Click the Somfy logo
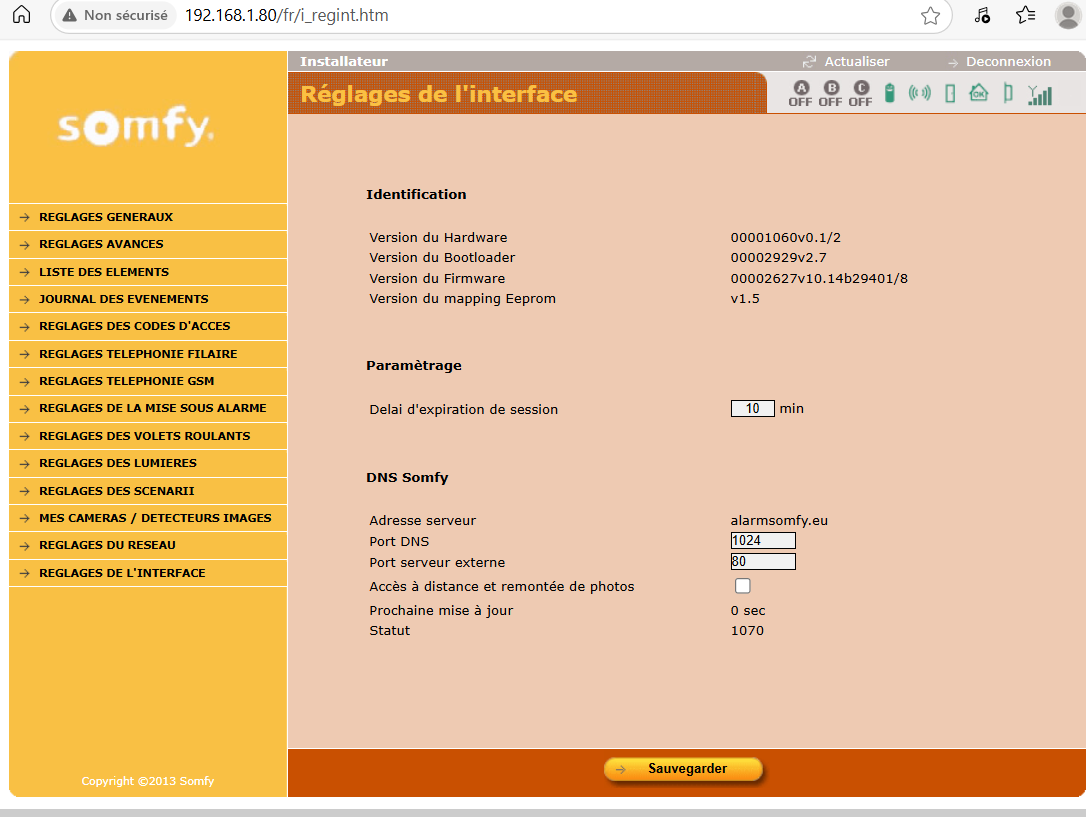Screen dimensions: 1086x817 tap(136, 125)
